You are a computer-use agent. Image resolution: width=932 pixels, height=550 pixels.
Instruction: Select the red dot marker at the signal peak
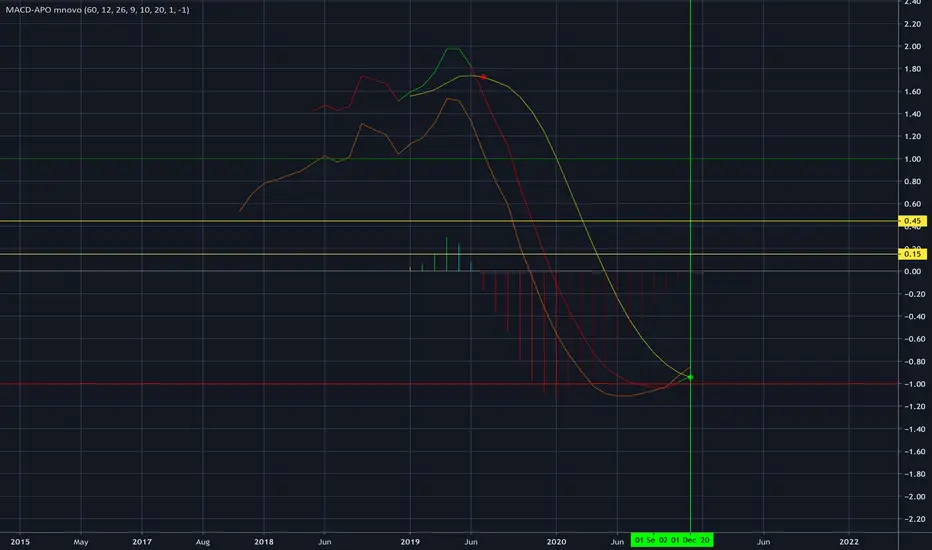coord(483,77)
